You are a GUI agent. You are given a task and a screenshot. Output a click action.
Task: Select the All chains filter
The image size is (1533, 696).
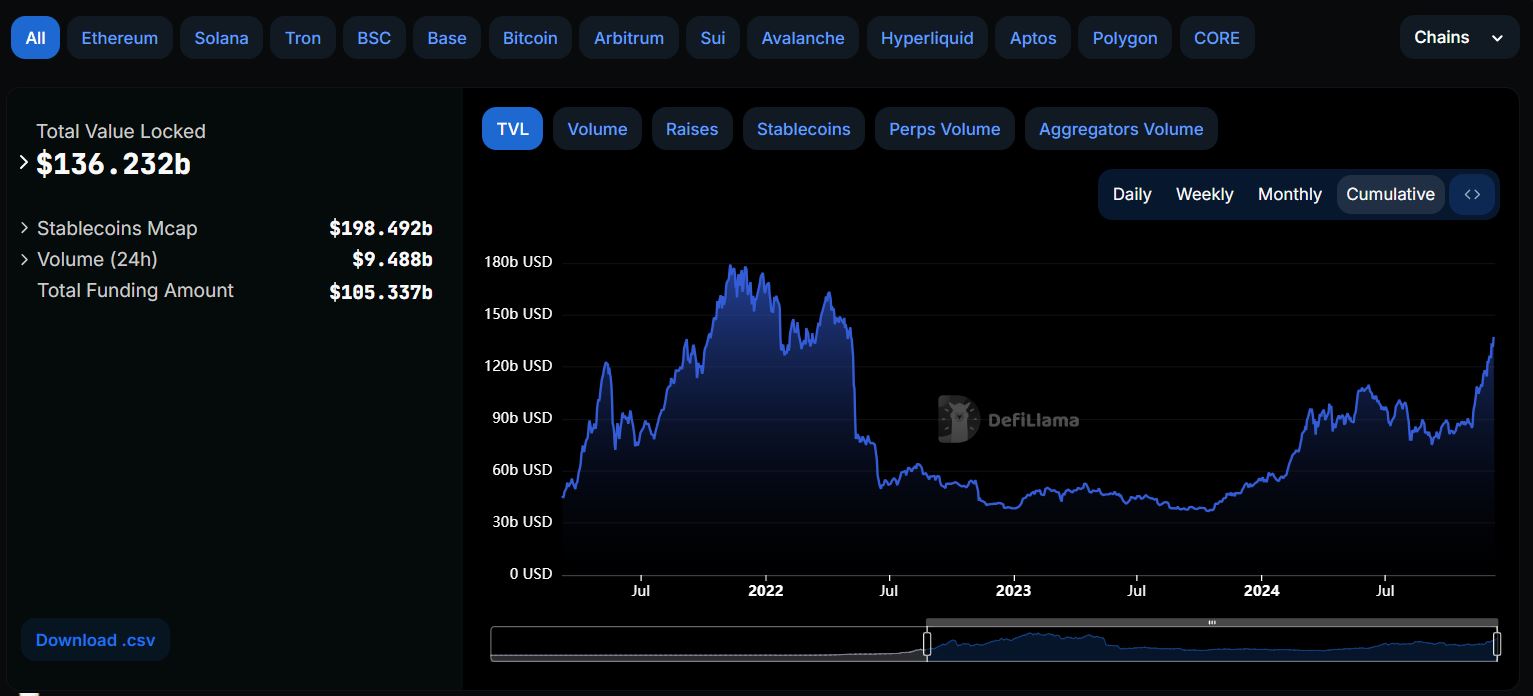coord(35,38)
